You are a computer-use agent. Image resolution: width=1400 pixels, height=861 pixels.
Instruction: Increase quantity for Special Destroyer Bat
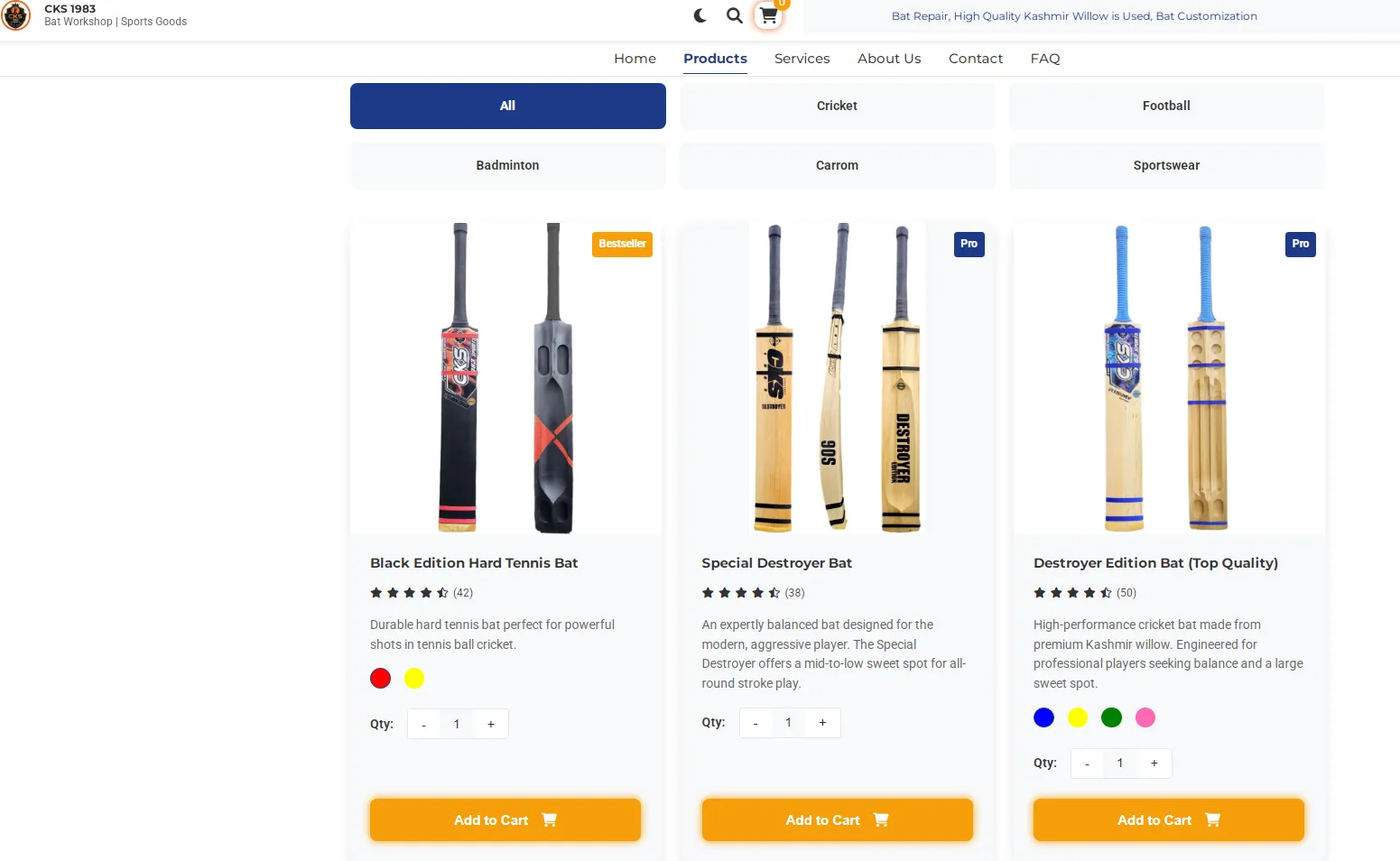click(822, 723)
